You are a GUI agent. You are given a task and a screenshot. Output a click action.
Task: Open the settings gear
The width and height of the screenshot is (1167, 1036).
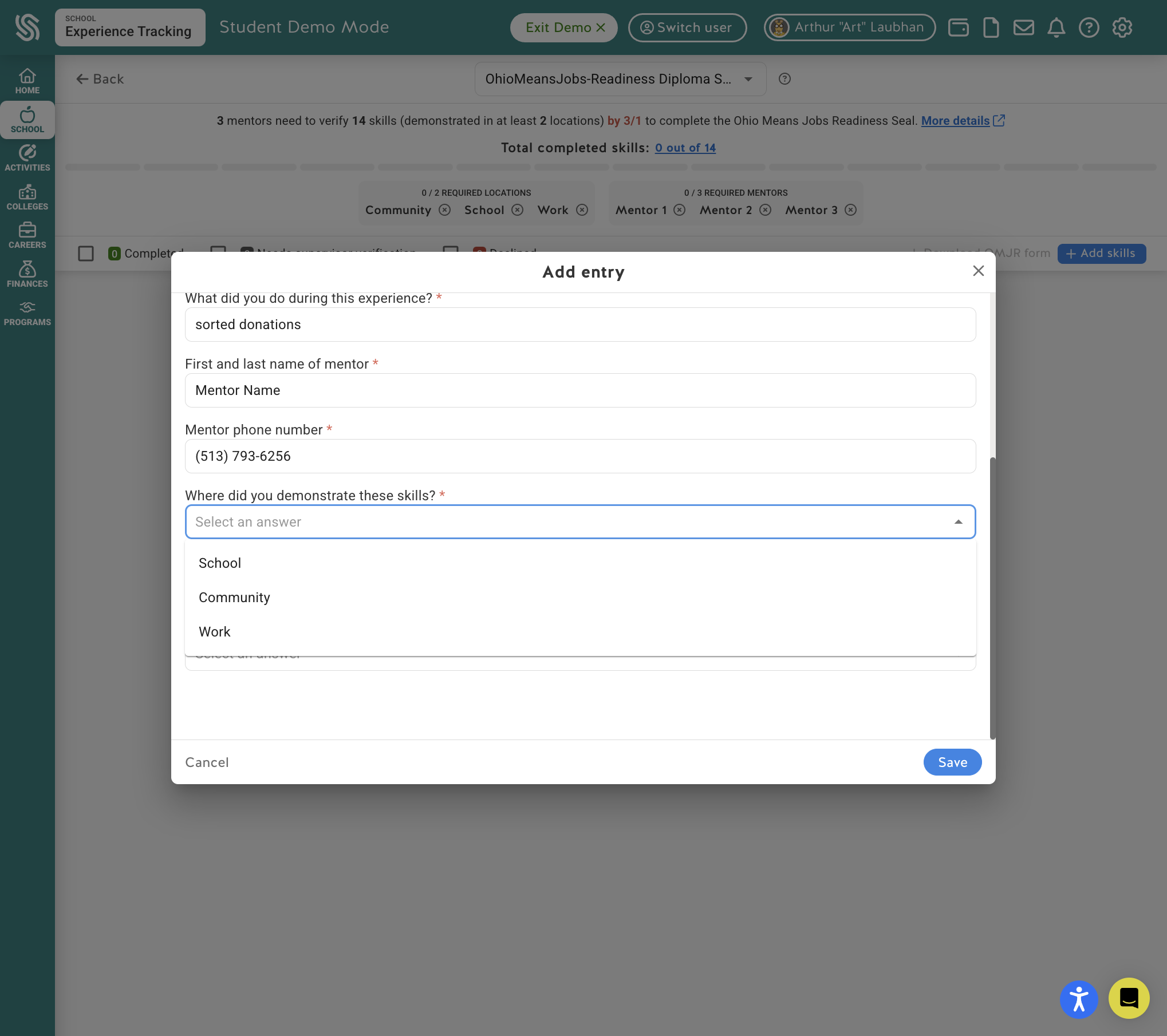[1122, 27]
